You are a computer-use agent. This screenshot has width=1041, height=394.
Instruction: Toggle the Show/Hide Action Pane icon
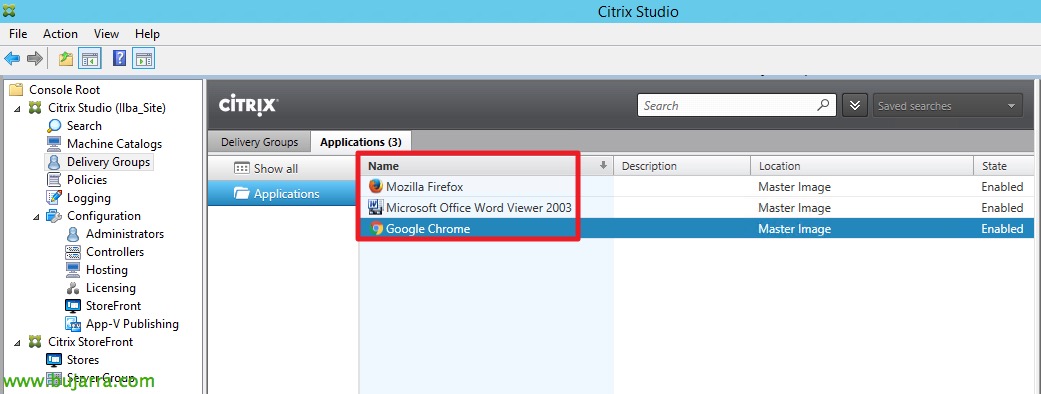click(x=143, y=59)
